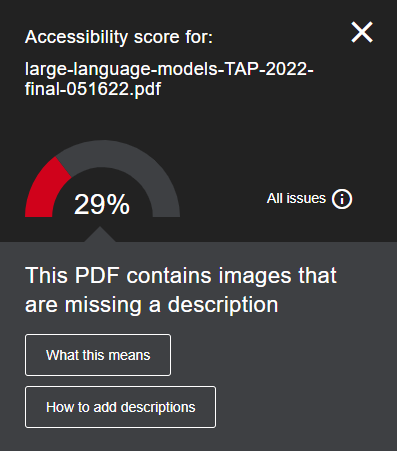Image resolution: width=397 pixels, height=451 pixels.
Task: Click the large-language-models-TAP-2022- file name line
Action: [169, 70]
